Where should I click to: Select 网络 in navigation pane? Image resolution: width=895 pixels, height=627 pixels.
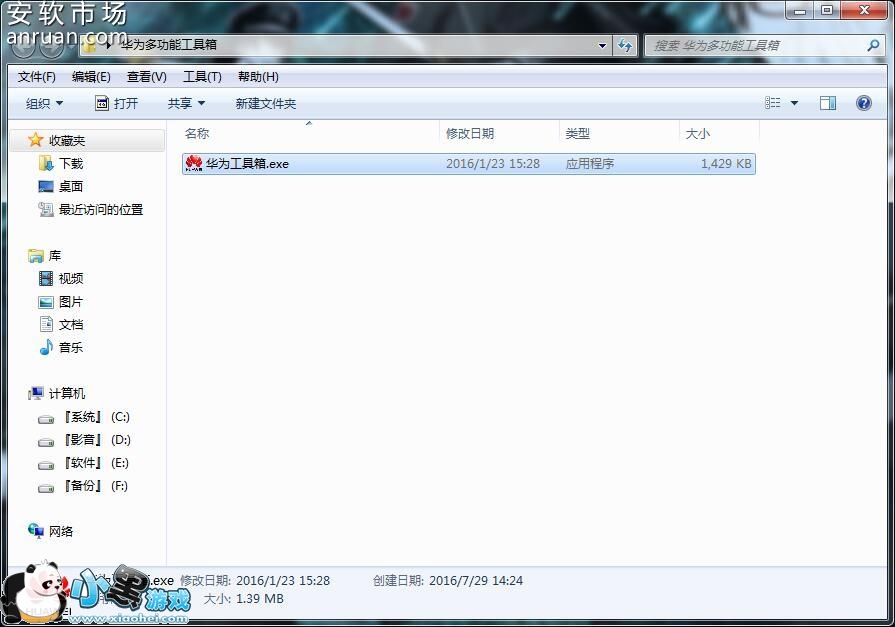point(61,532)
